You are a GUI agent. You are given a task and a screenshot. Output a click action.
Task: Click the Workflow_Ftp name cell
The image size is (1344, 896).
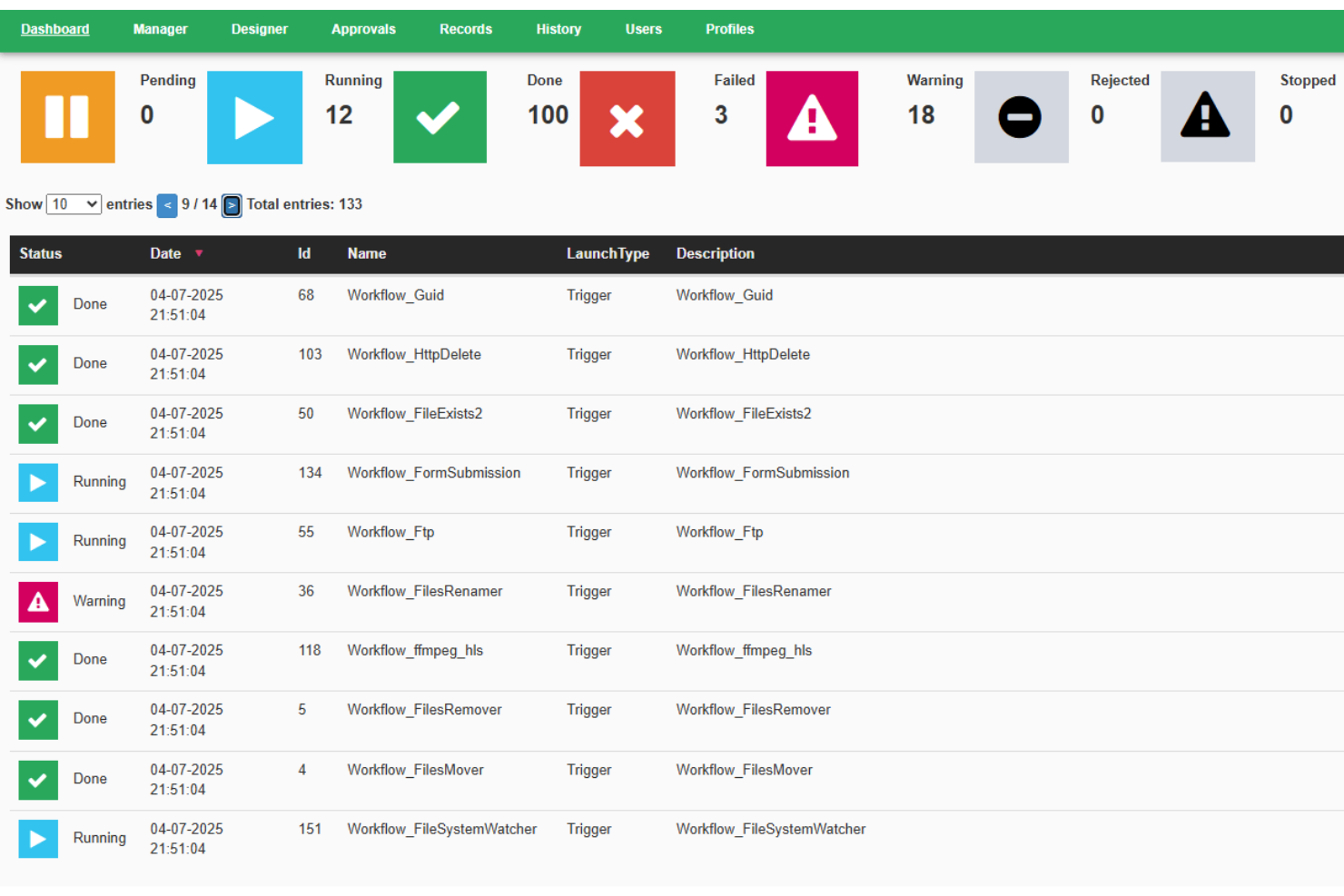pos(390,532)
